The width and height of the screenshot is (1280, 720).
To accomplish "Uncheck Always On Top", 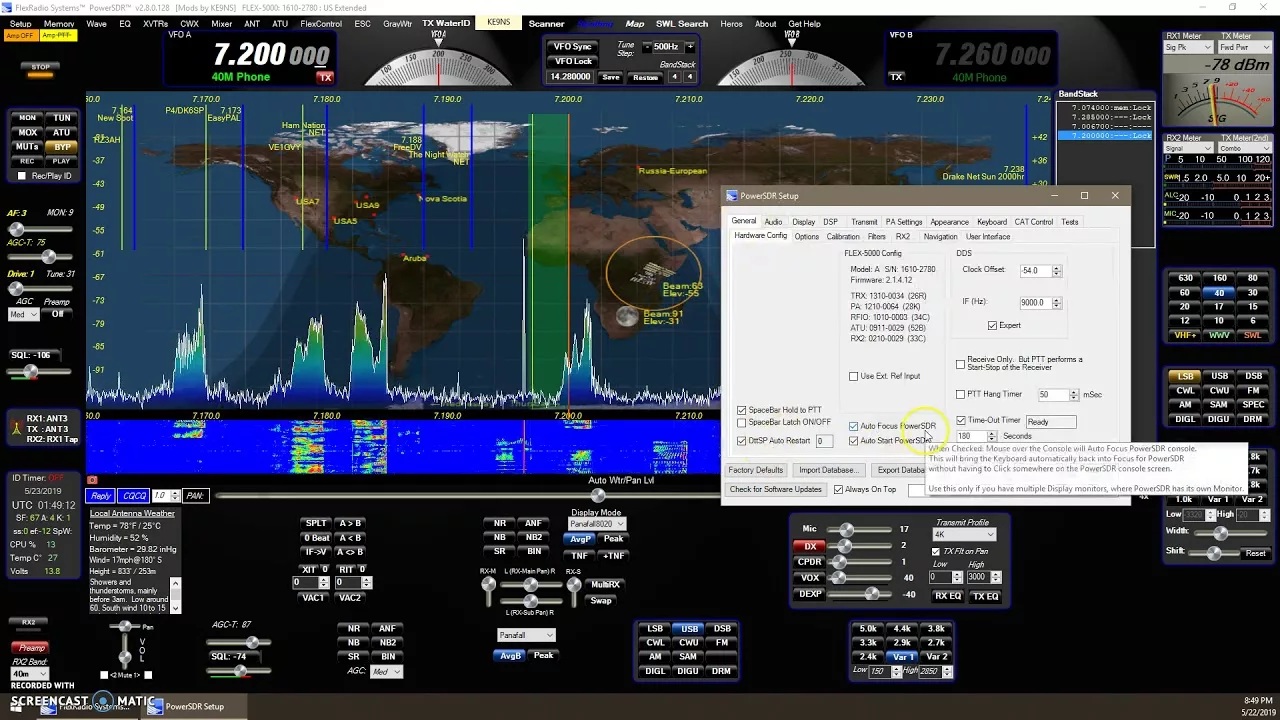I will coord(838,490).
